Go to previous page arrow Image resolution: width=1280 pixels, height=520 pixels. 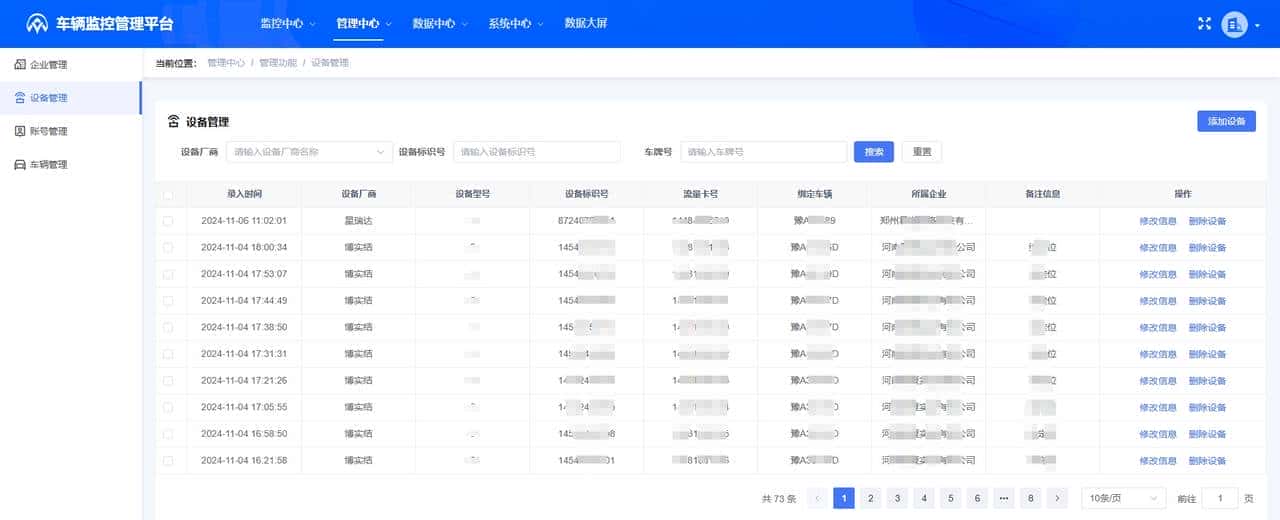pos(817,498)
